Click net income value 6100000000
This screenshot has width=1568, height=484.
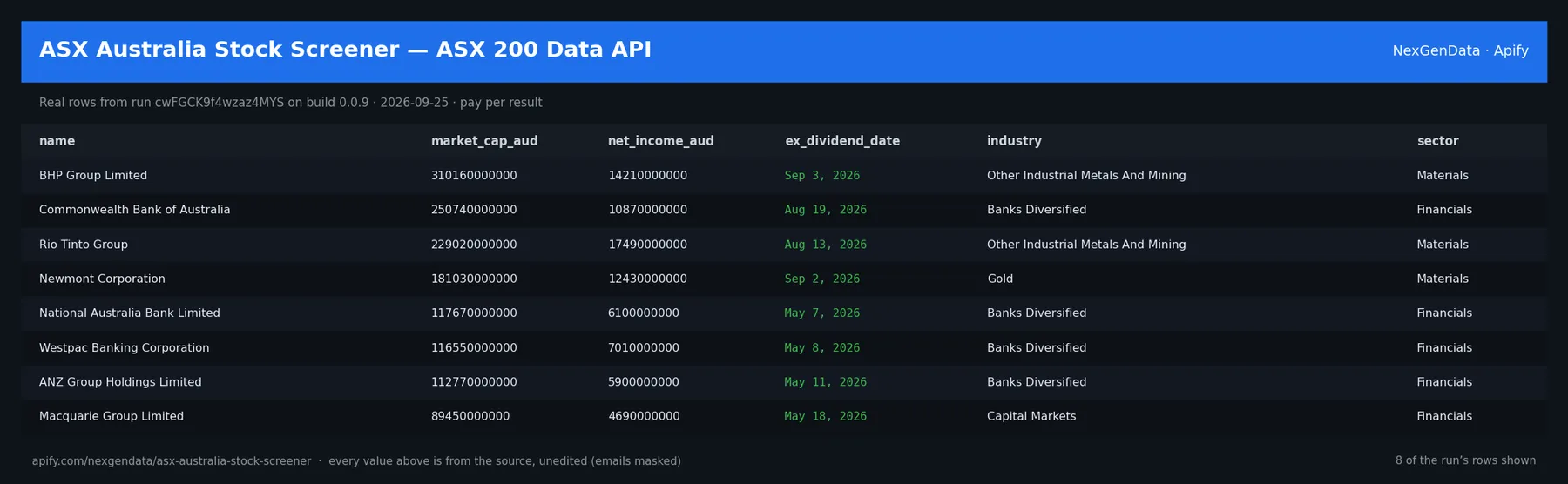tap(644, 313)
